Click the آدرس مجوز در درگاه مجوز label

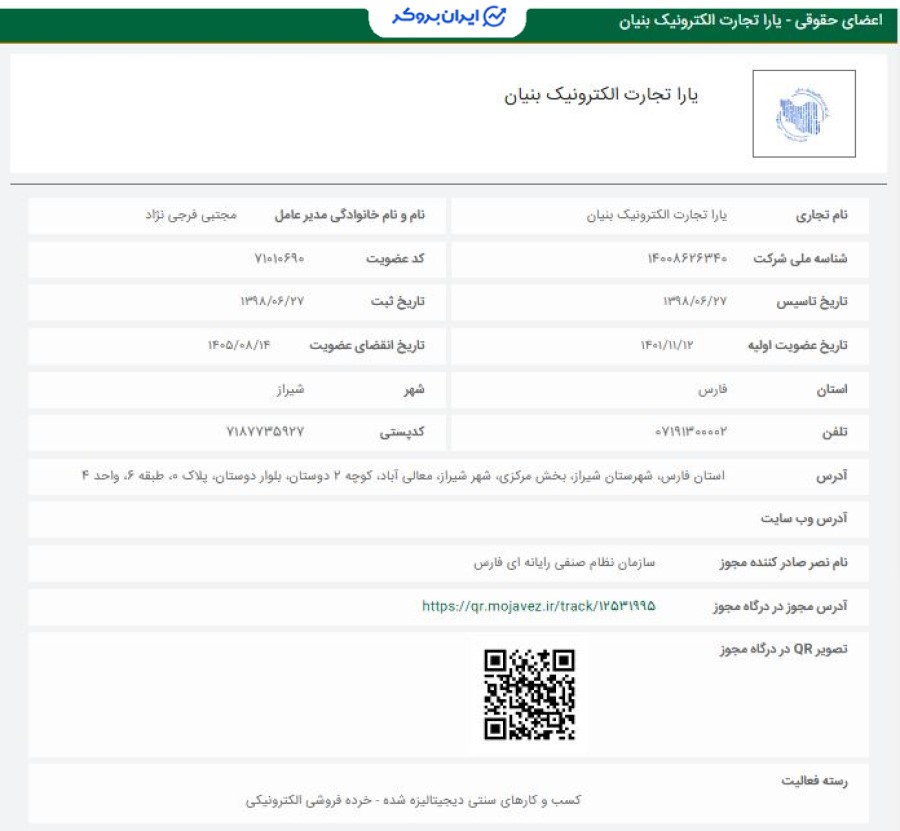pos(780,607)
